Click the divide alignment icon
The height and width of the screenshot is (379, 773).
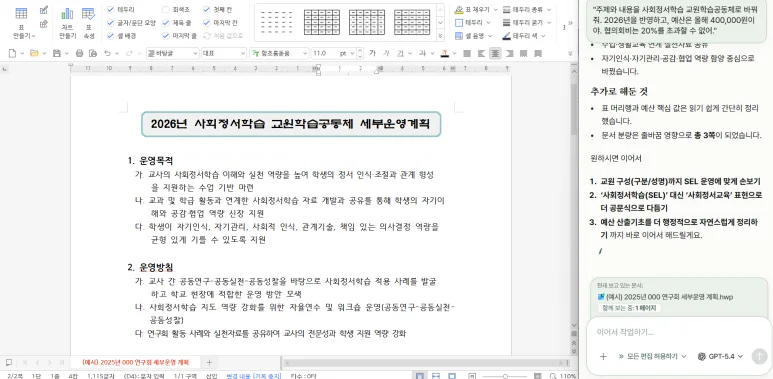point(538,53)
